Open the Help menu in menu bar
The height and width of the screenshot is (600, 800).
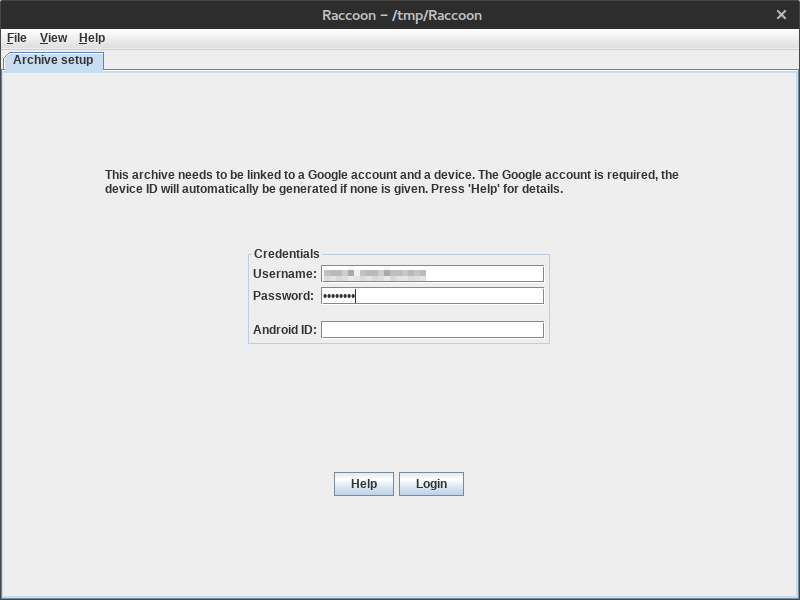92,38
